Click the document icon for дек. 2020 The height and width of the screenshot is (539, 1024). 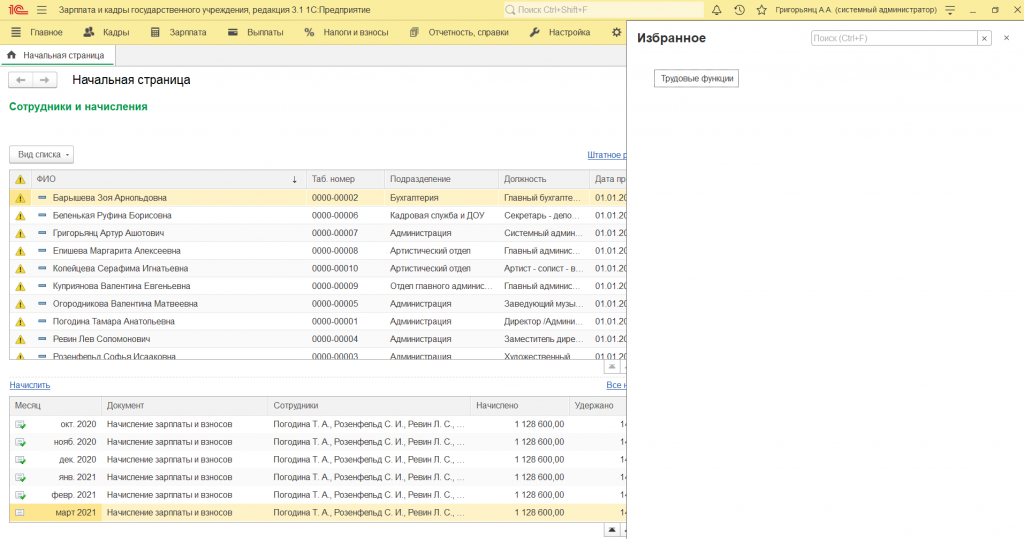click(x=20, y=460)
